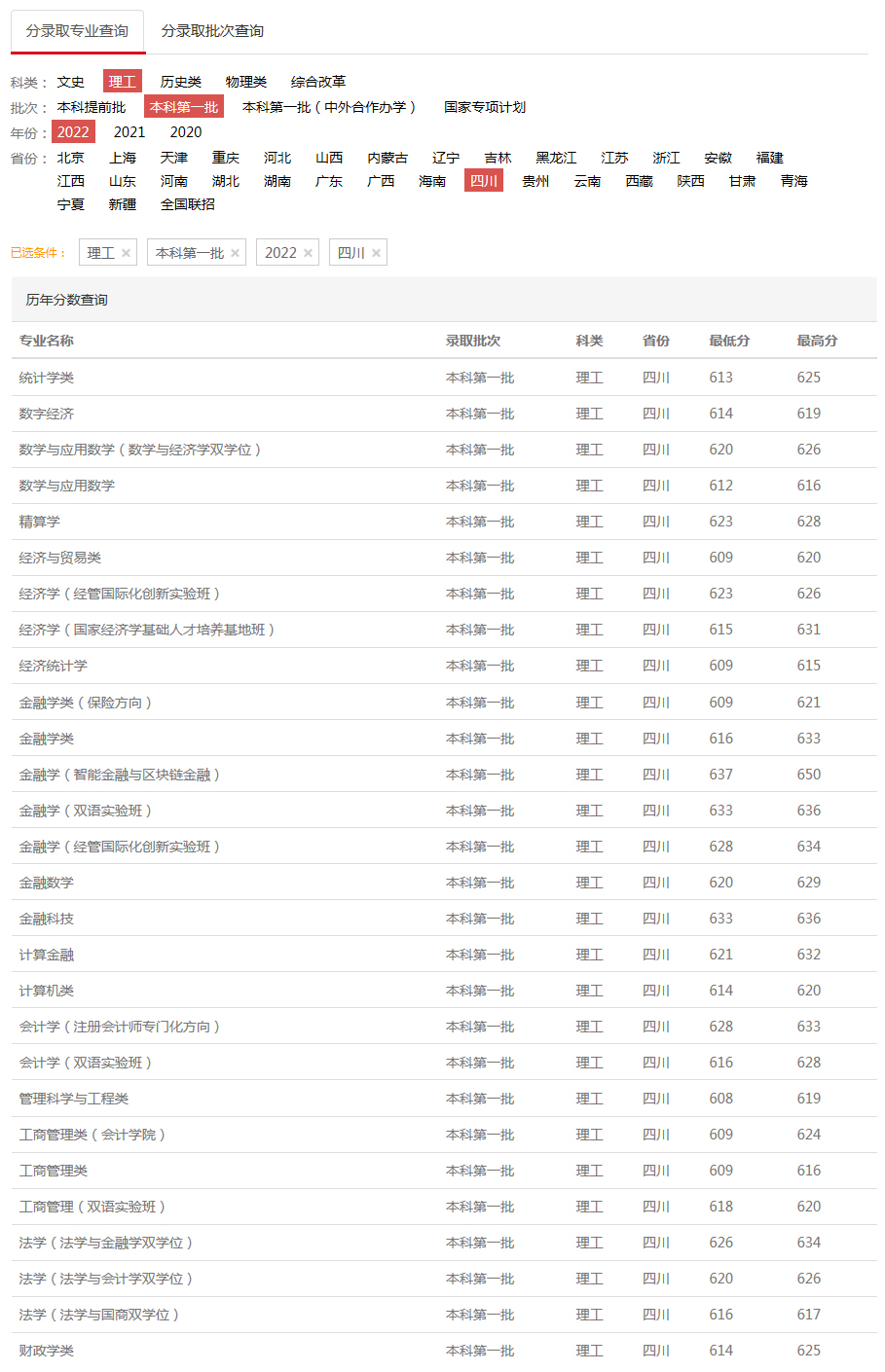This screenshot has width=885, height=1372.
Task: Click the 精算学 major name
Action: tap(40, 522)
